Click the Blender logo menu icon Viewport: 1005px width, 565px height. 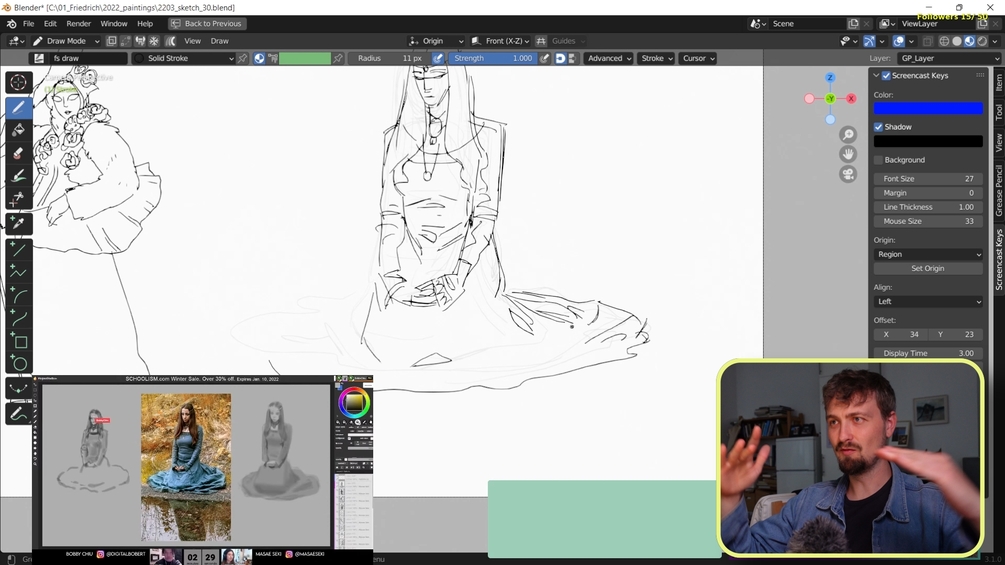11,24
